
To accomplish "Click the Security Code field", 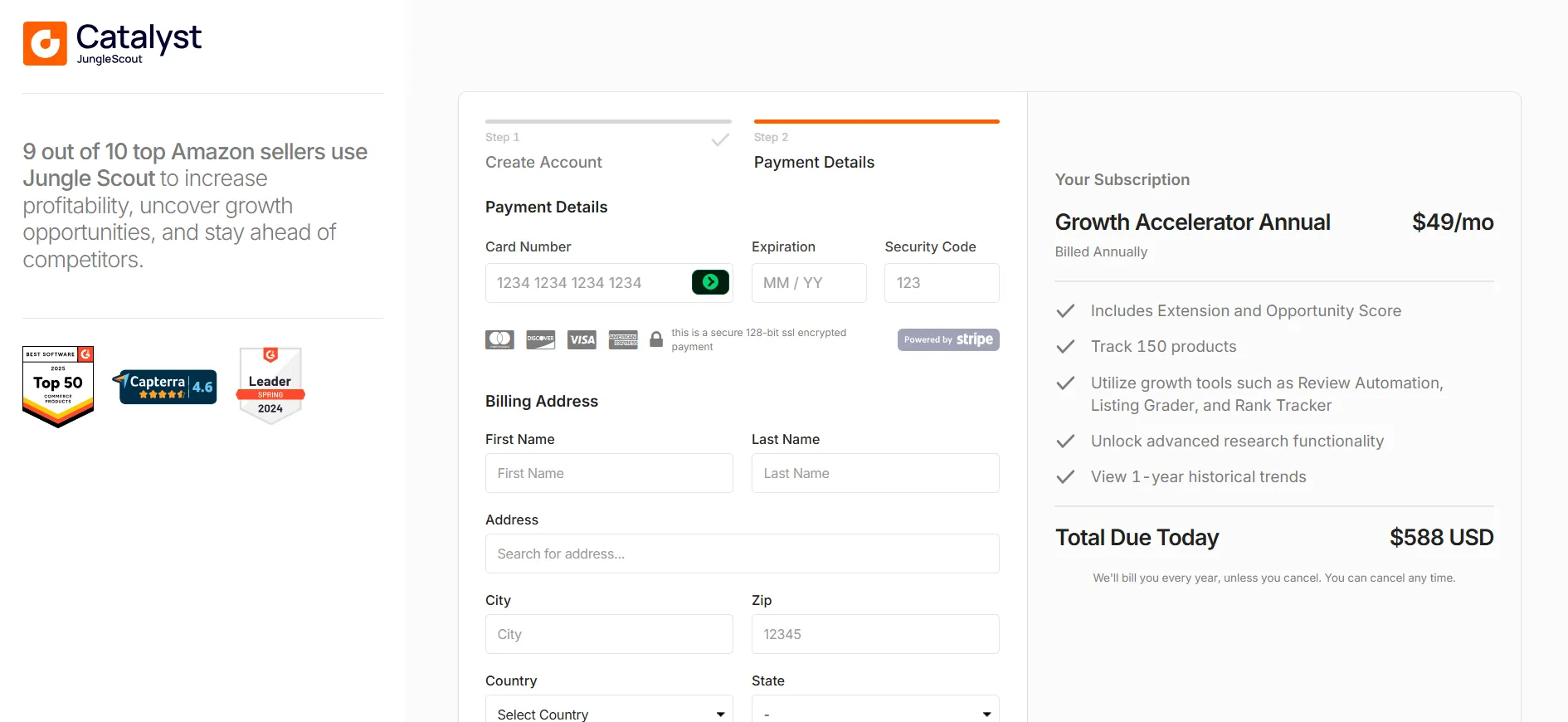I will [x=942, y=283].
